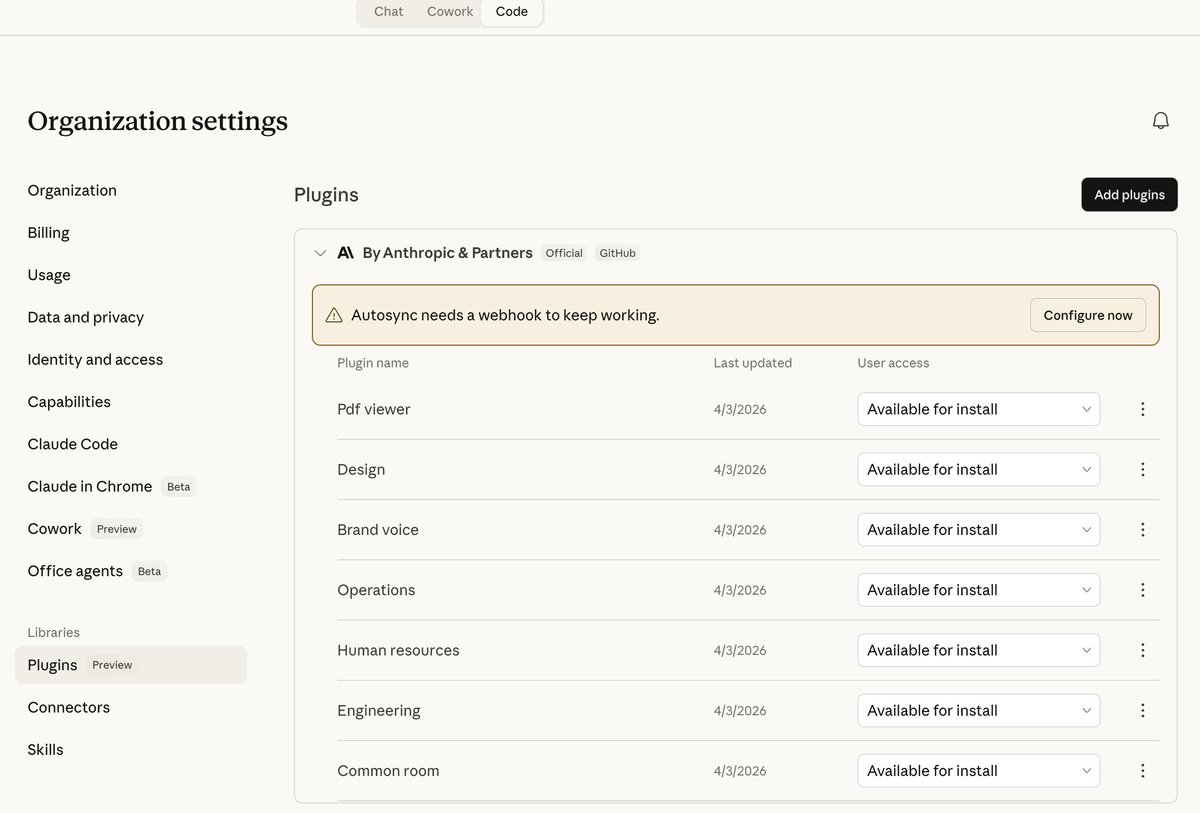Open the Skills library page
1200x813 pixels.
[x=45, y=749]
